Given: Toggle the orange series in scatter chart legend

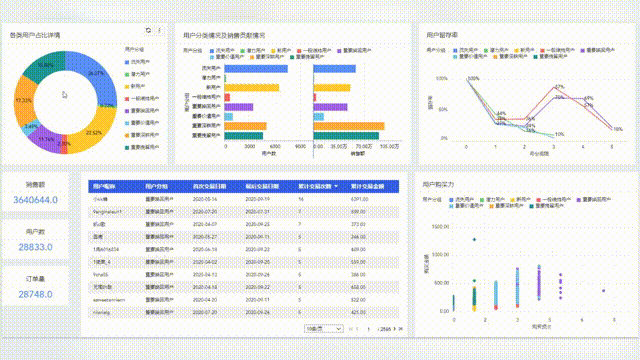Looking at the screenshot, I should pos(491,206).
